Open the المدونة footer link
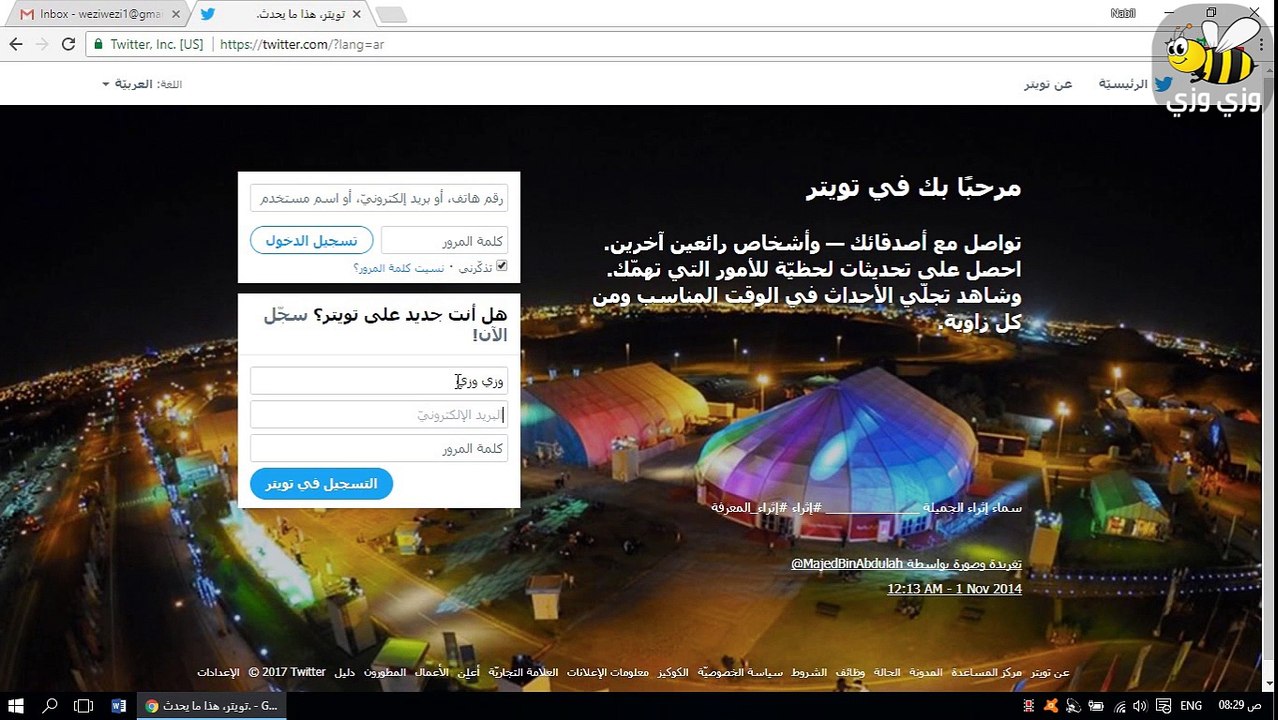The height and width of the screenshot is (720, 1278). (x=926, y=672)
